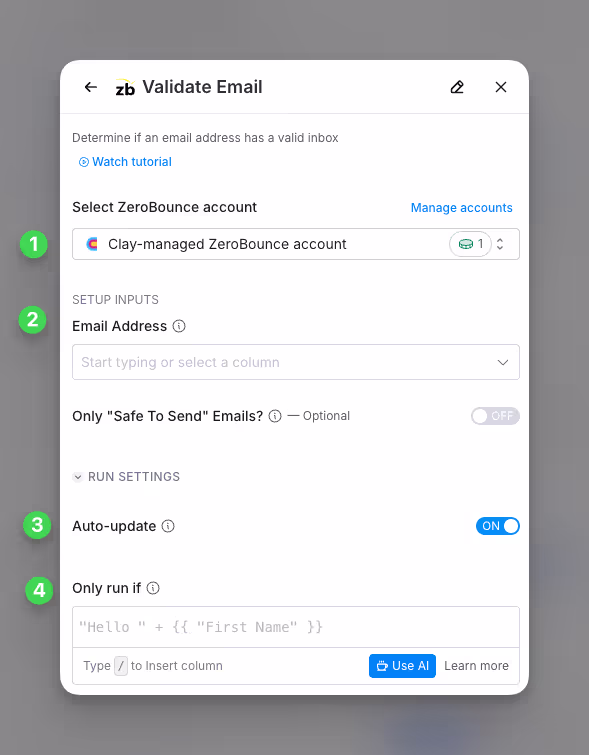
Task: Click the Safe To Send info icon
Action: point(275,416)
